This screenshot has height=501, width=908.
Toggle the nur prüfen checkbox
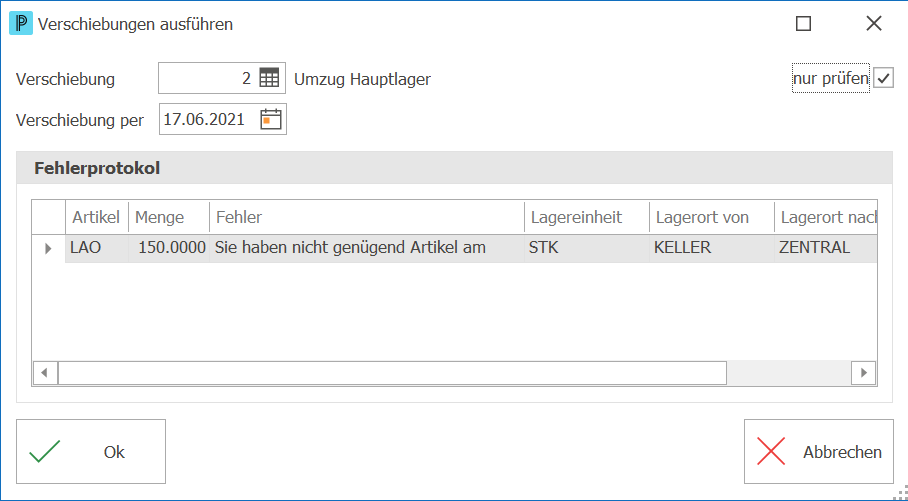tap(883, 78)
